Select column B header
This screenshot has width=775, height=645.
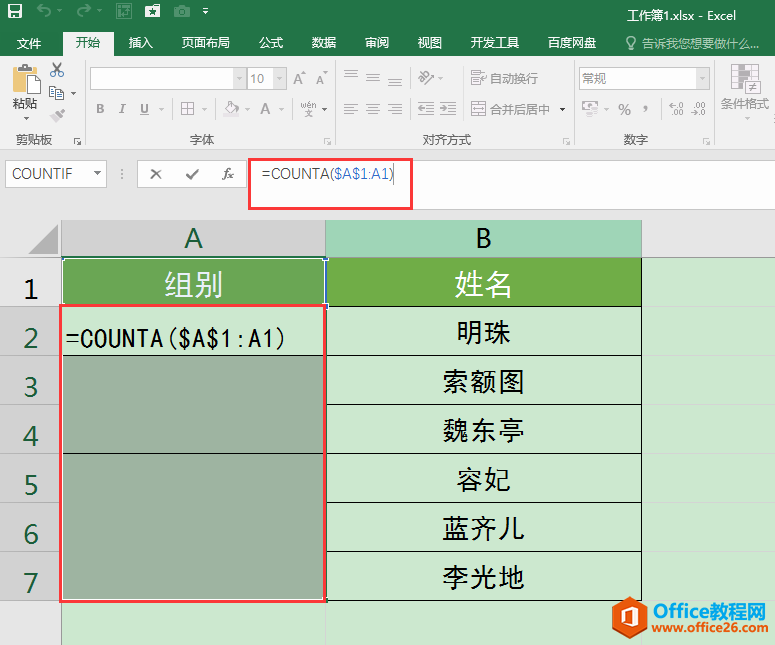(483, 239)
